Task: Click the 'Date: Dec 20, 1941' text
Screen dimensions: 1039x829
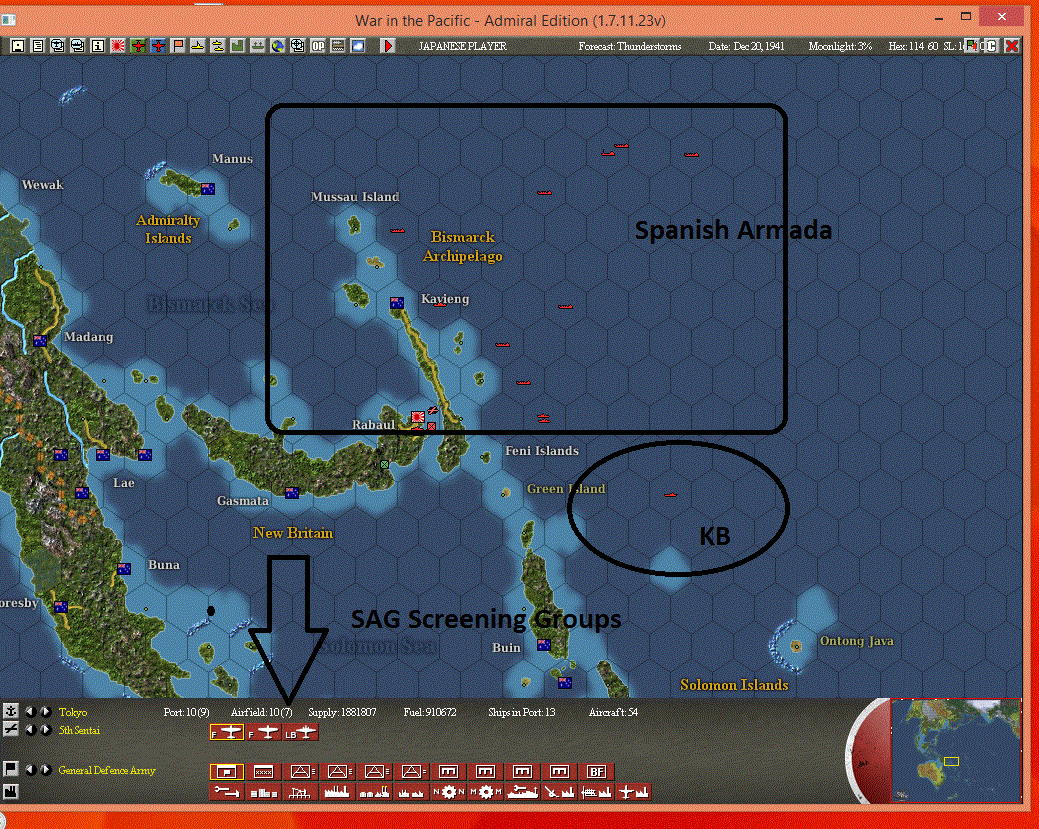Action: (746, 46)
